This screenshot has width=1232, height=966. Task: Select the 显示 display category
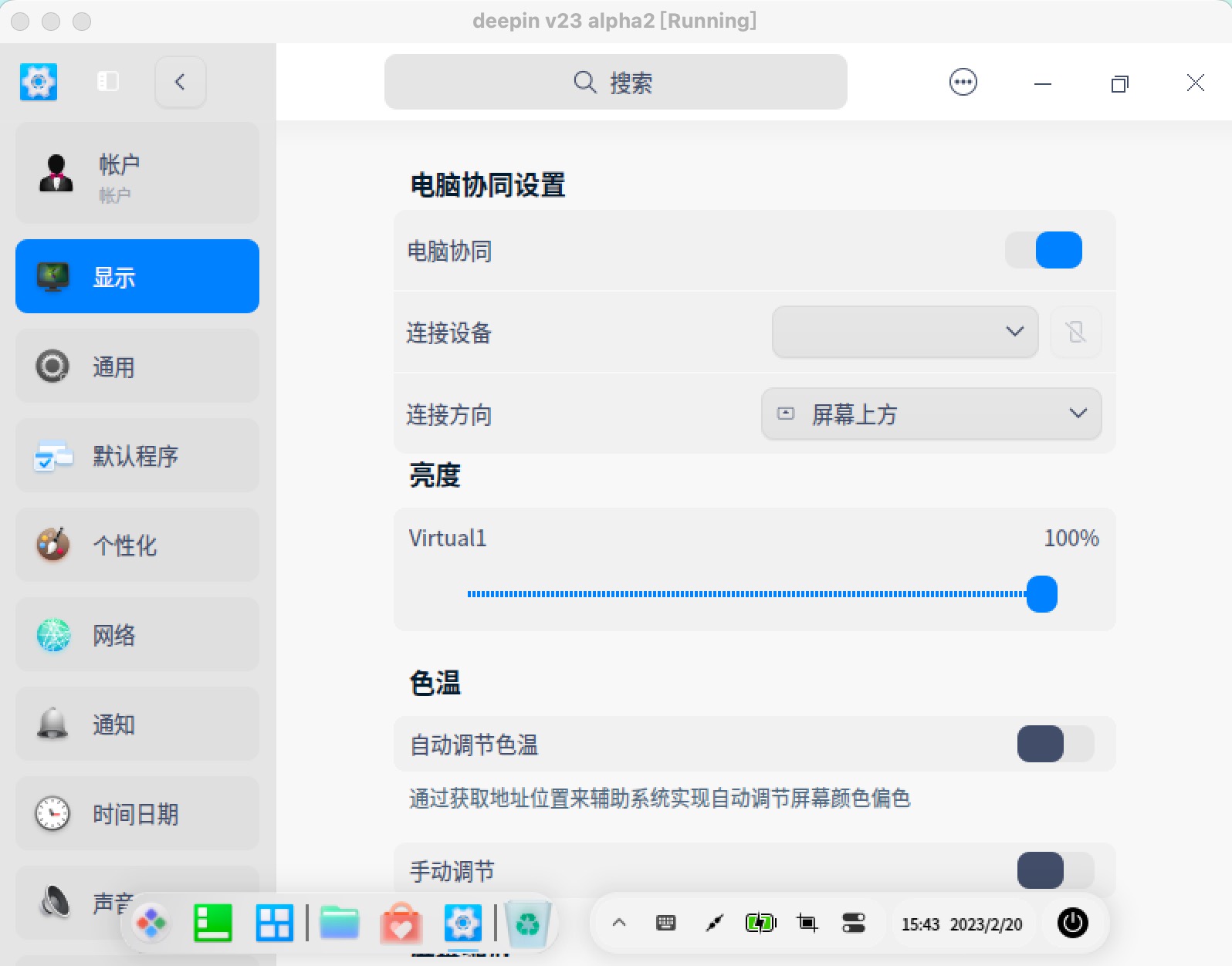[137, 276]
